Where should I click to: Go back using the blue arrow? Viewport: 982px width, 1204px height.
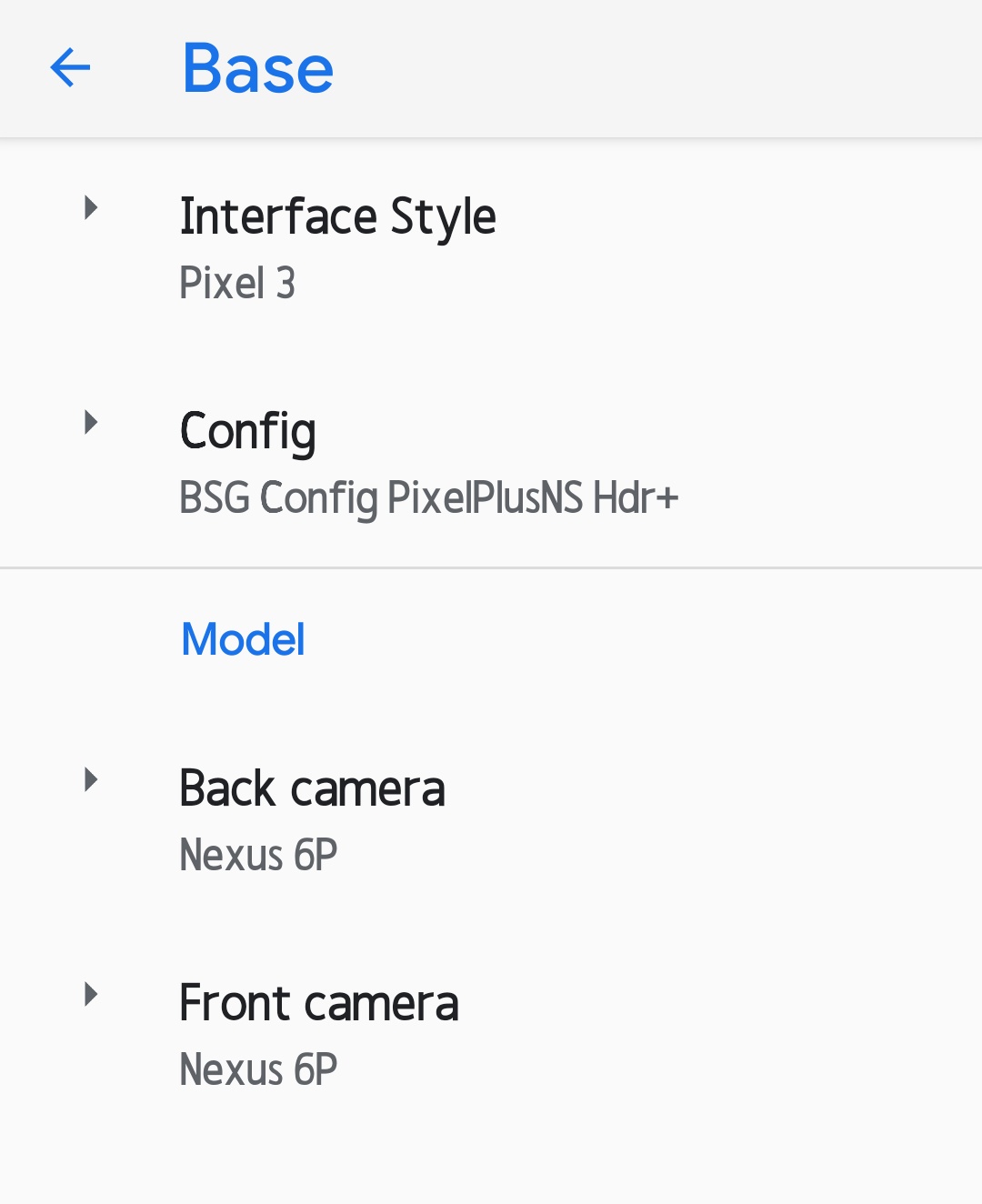tap(70, 68)
